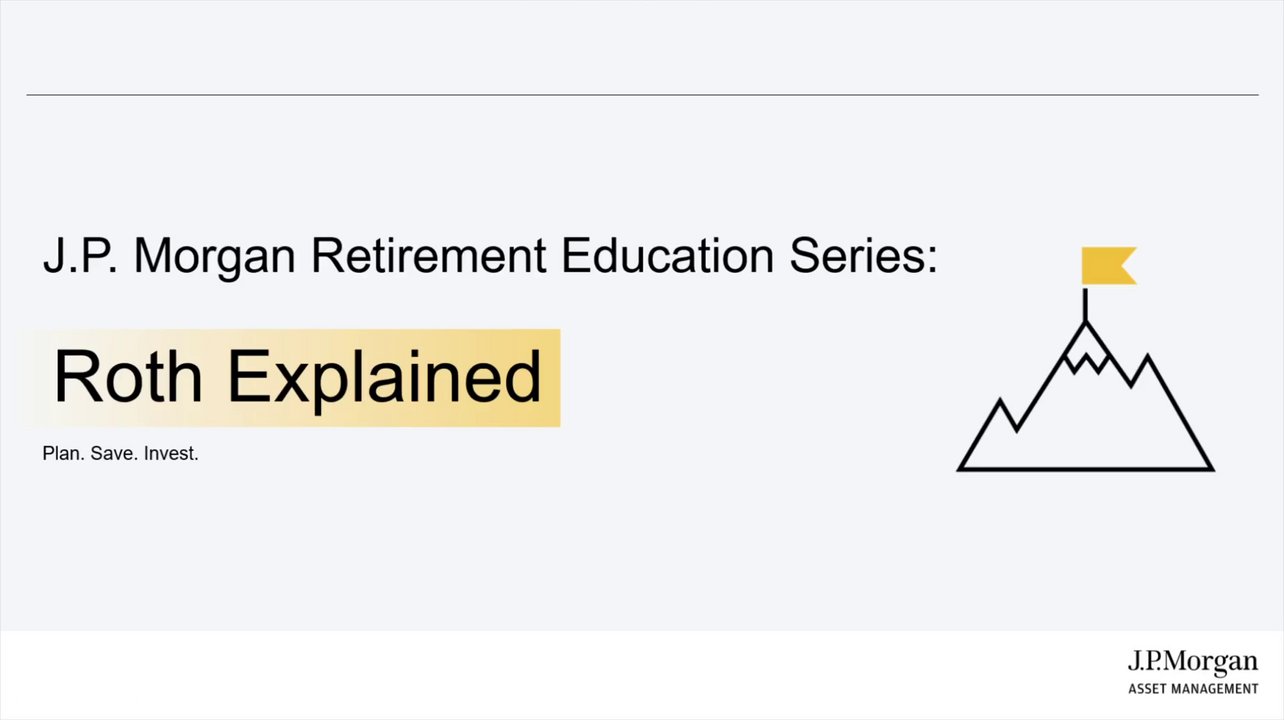The width and height of the screenshot is (1284, 720).
Task: Click the word "Explained" in the title
Action: point(385,379)
